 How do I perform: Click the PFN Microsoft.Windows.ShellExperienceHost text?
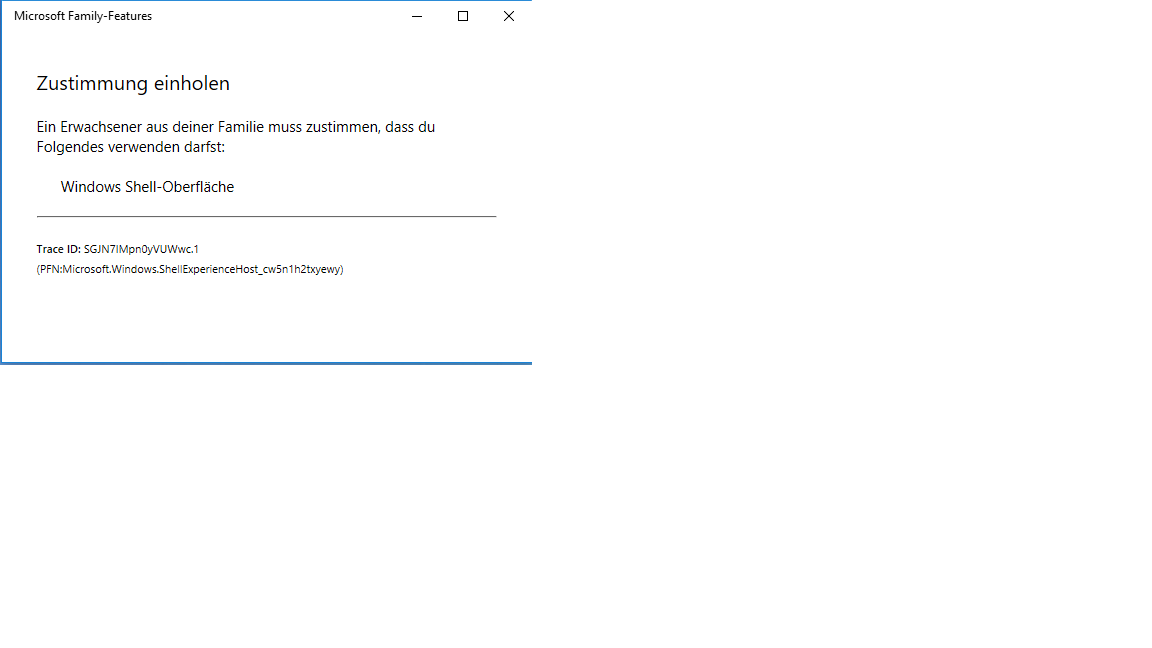tap(190, 269)
